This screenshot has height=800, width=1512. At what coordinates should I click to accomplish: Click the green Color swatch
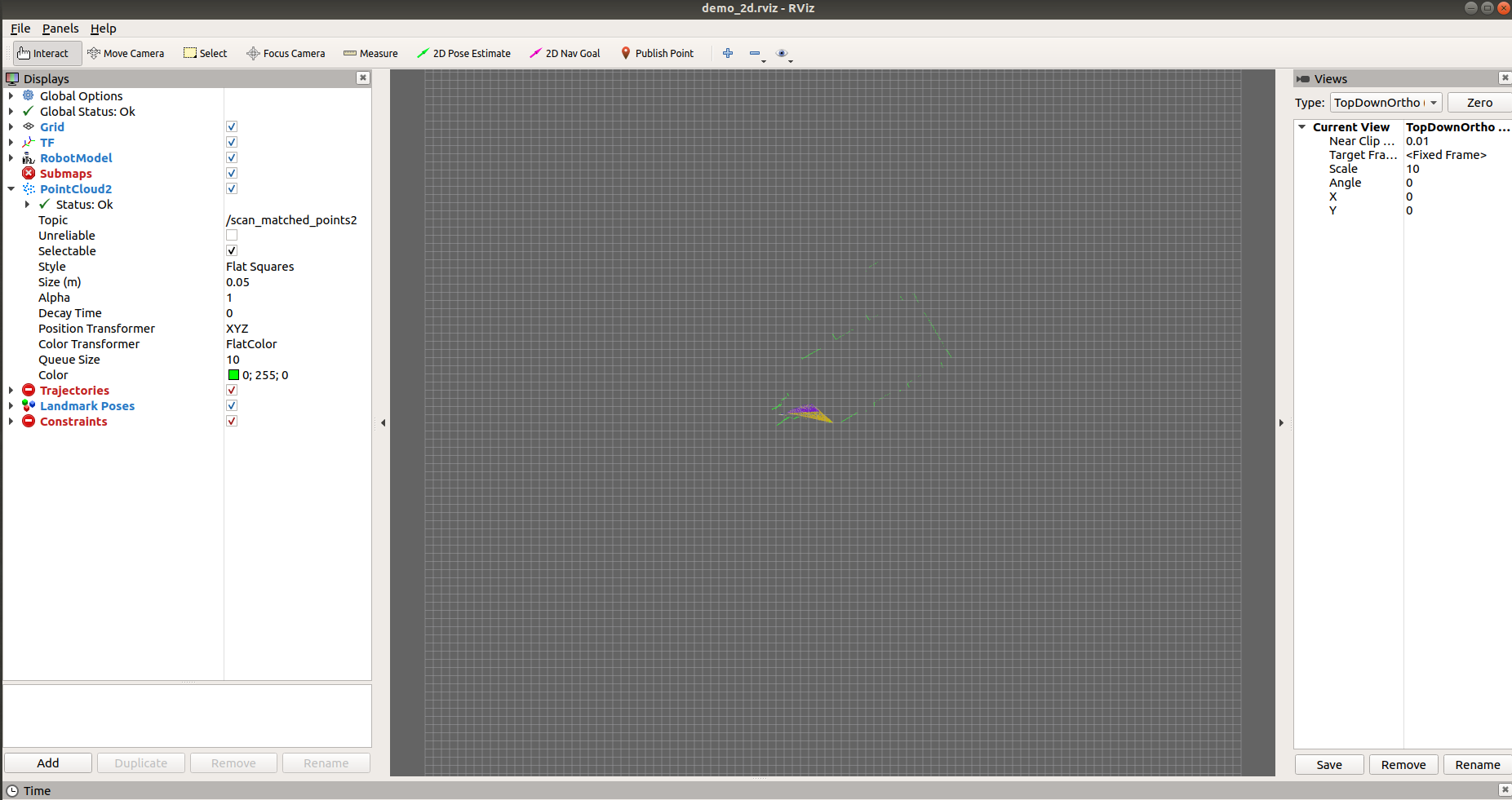click(x=233, y=375)
